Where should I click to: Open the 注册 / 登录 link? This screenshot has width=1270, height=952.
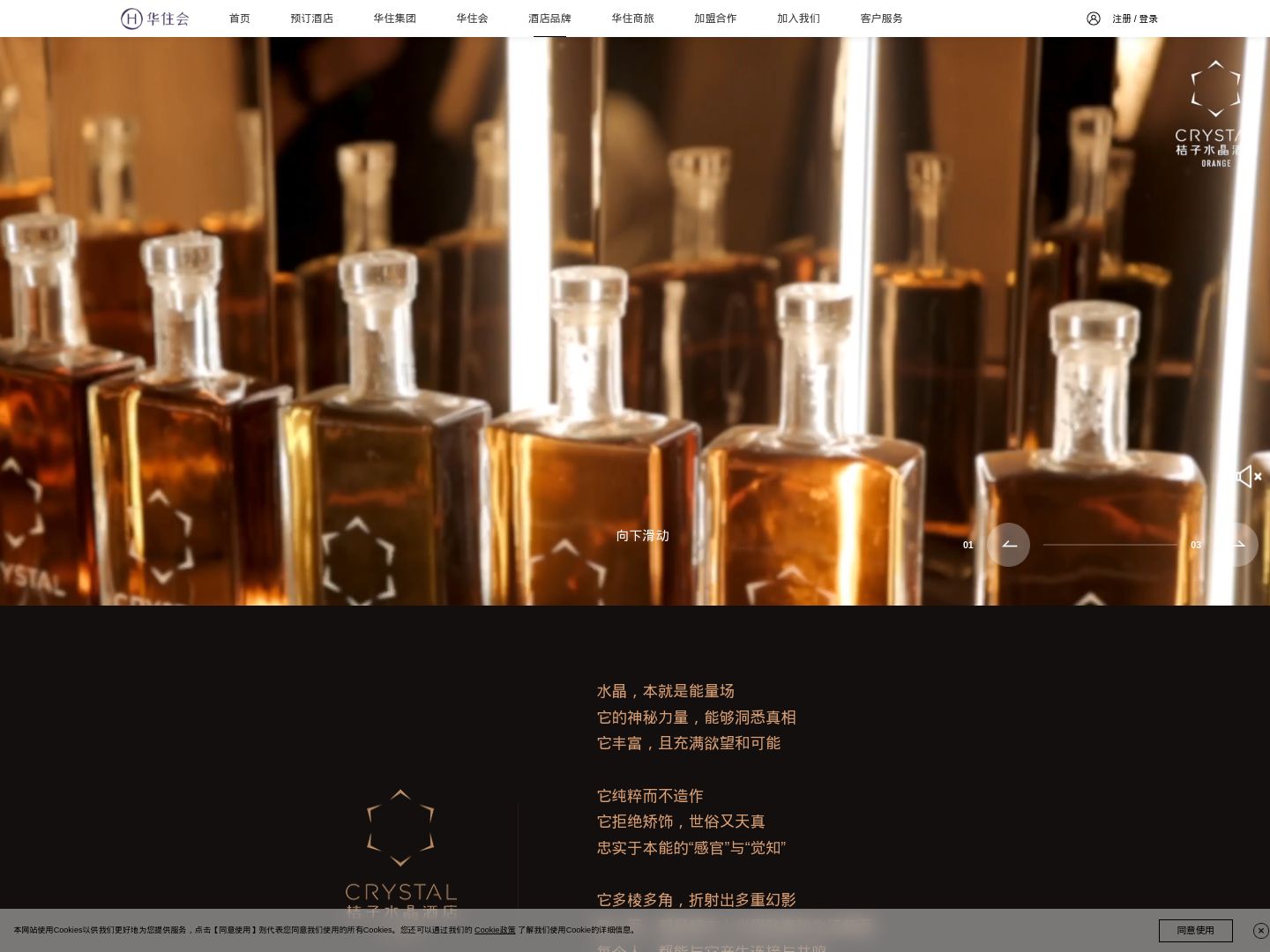coord(1135,19)
